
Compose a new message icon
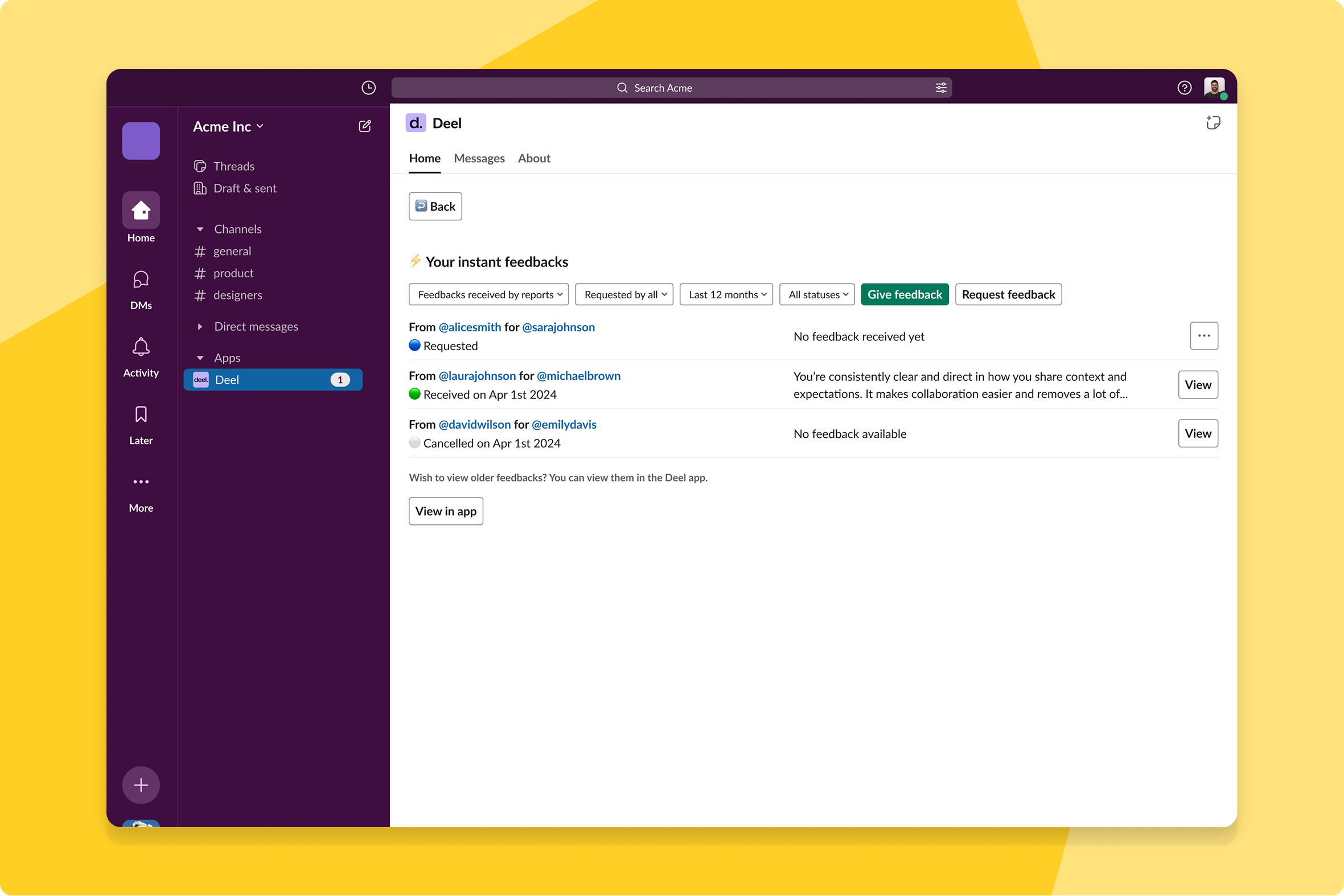click(x=364, y=126)
